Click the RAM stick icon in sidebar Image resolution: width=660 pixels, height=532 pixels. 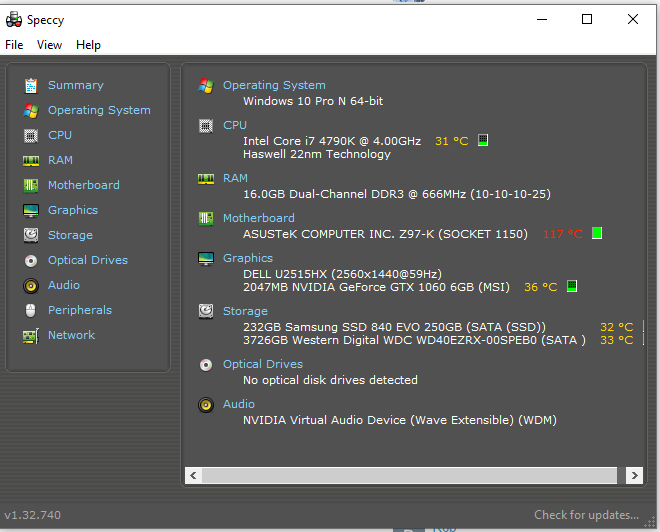(31, 160)
